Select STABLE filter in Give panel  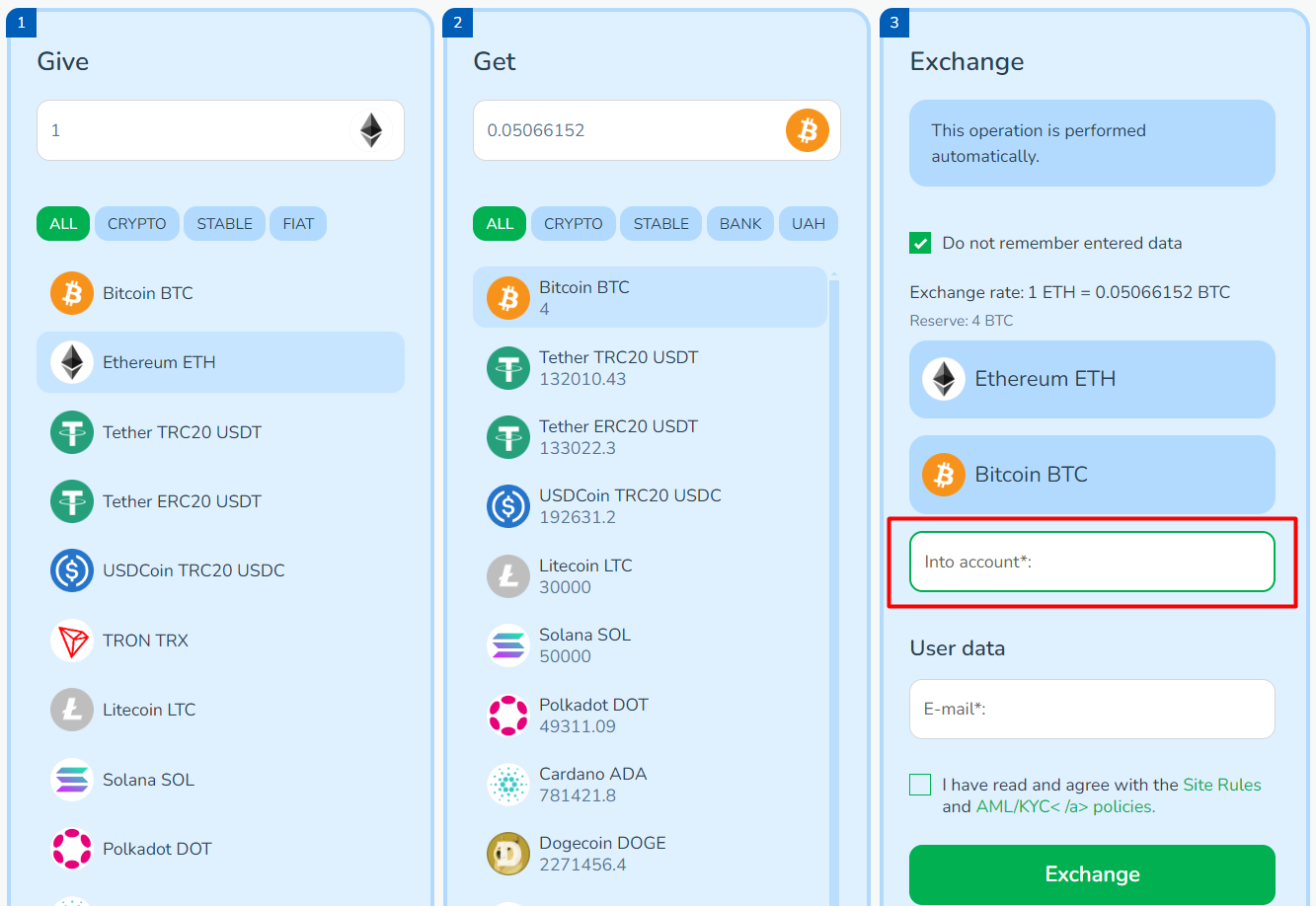[225, 224]
